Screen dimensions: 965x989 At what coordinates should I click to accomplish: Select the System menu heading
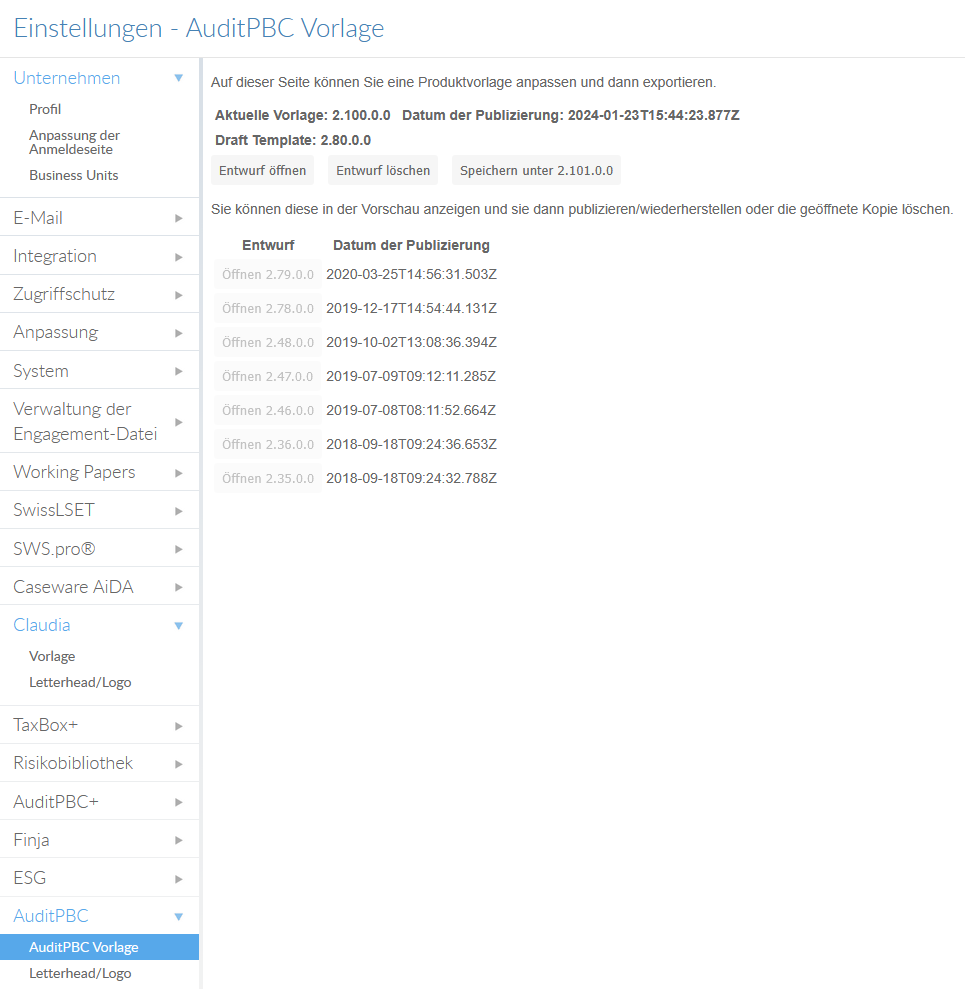click(x=41, y=371)
